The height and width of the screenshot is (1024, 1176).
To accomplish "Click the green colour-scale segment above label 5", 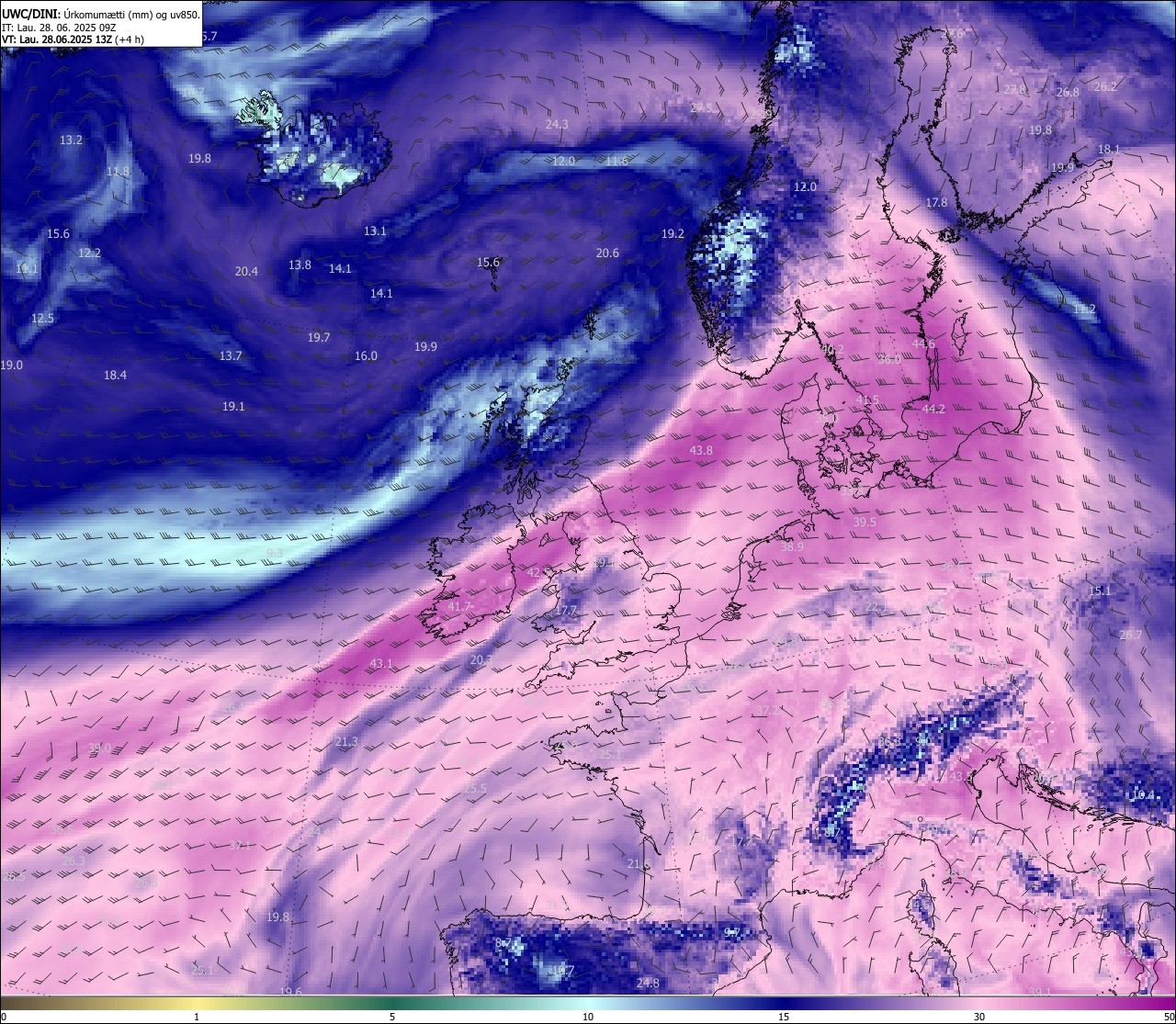I will point(392,1003).
